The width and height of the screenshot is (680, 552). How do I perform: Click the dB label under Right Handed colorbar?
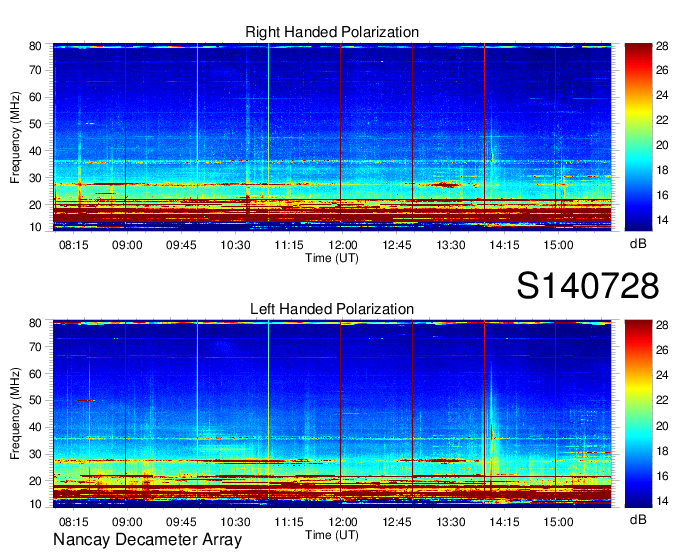pos(638,244)
